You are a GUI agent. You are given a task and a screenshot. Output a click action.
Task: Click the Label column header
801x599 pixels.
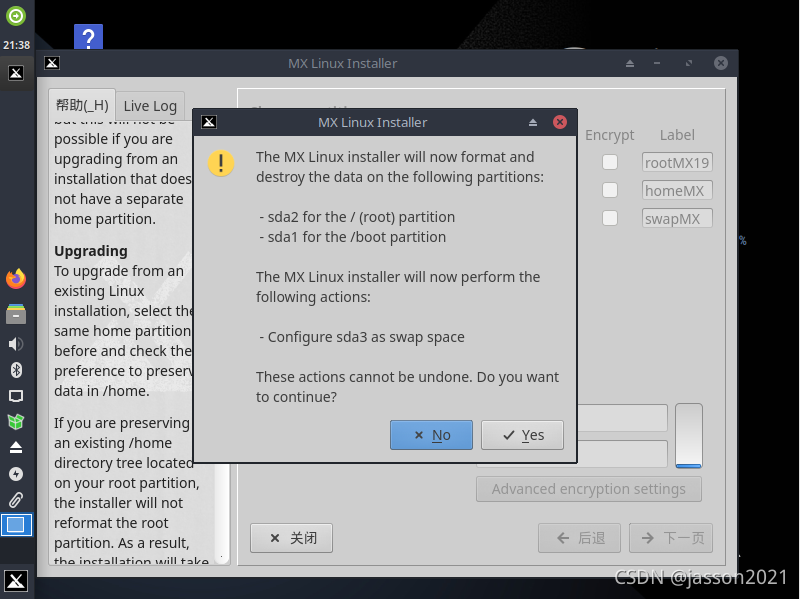677,135
